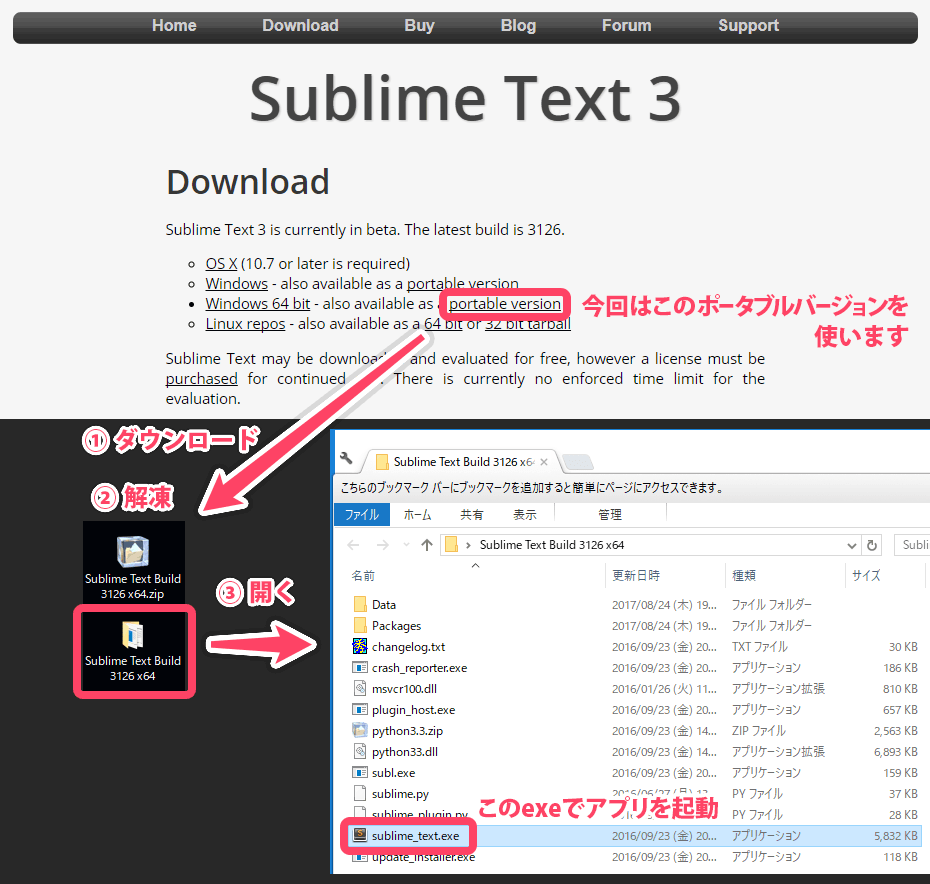Image resolution: width=930 pixels, height=884 pixels.
Task: Click the 2,563 KB size cell
Action: 896,731
